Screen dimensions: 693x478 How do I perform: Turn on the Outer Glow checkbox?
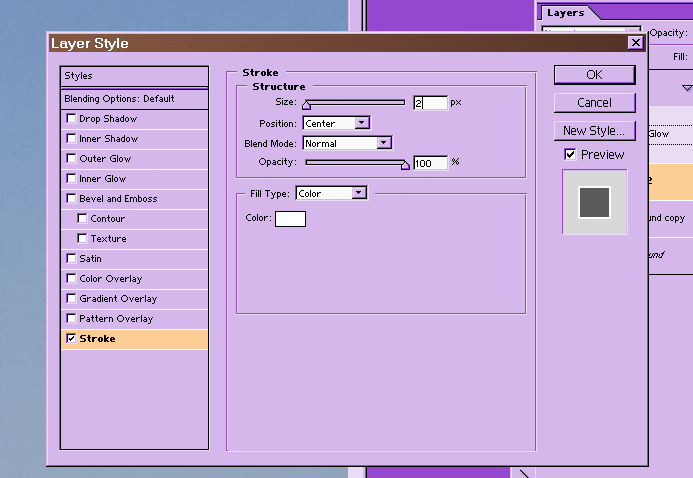[70, 159]
